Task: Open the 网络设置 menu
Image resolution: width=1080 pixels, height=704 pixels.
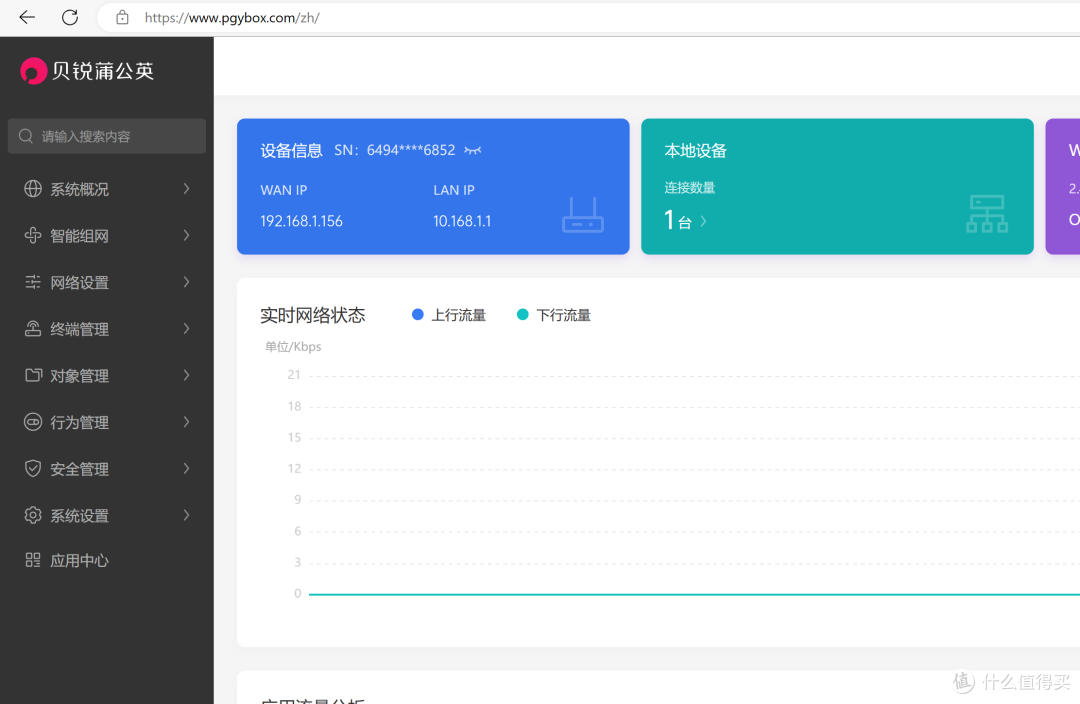Action: click(x=107, y=282)
